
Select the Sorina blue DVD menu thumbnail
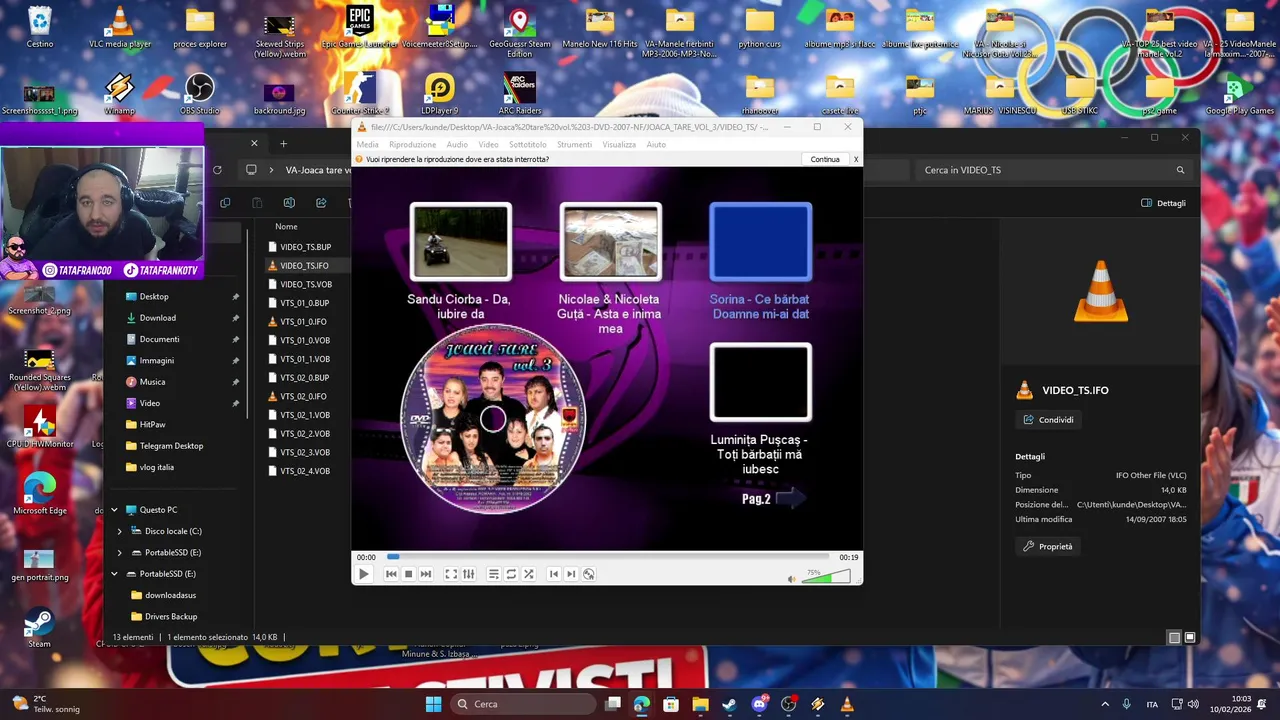tap(760, 241)
